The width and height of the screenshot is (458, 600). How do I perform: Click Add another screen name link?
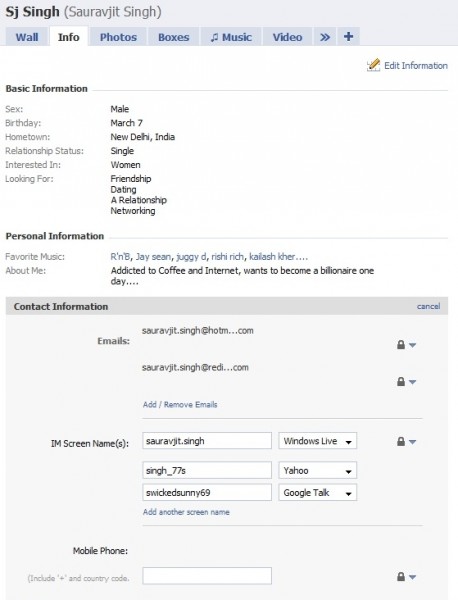(186, 512)
